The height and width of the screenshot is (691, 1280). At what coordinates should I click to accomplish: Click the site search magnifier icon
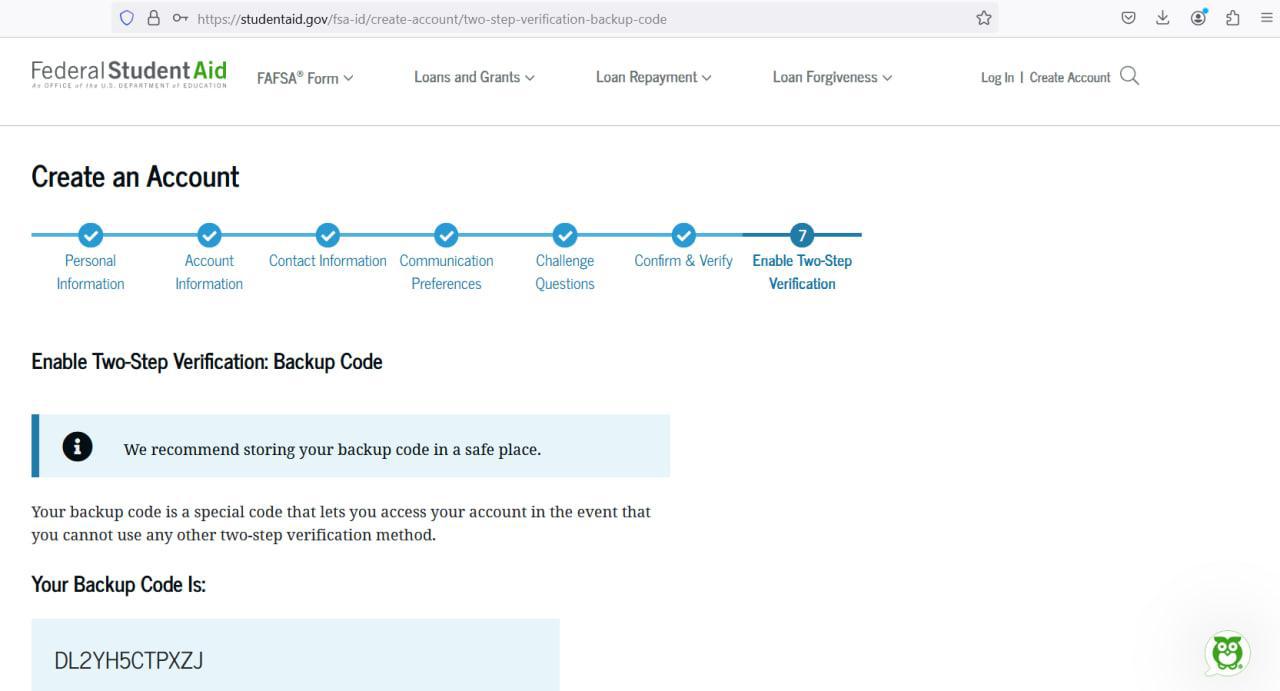1130,76
